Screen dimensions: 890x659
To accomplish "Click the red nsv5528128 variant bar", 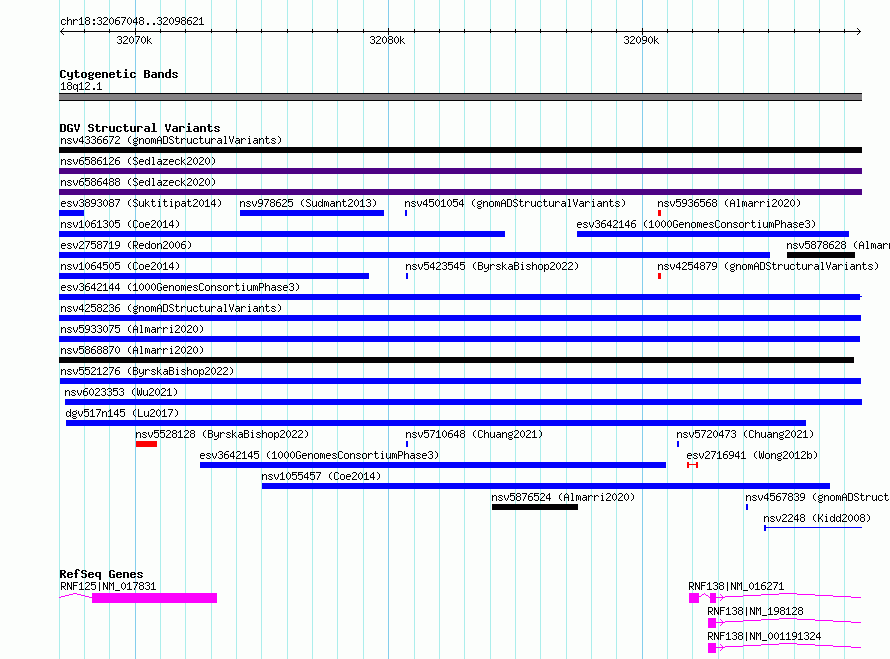I will (146, 444).
